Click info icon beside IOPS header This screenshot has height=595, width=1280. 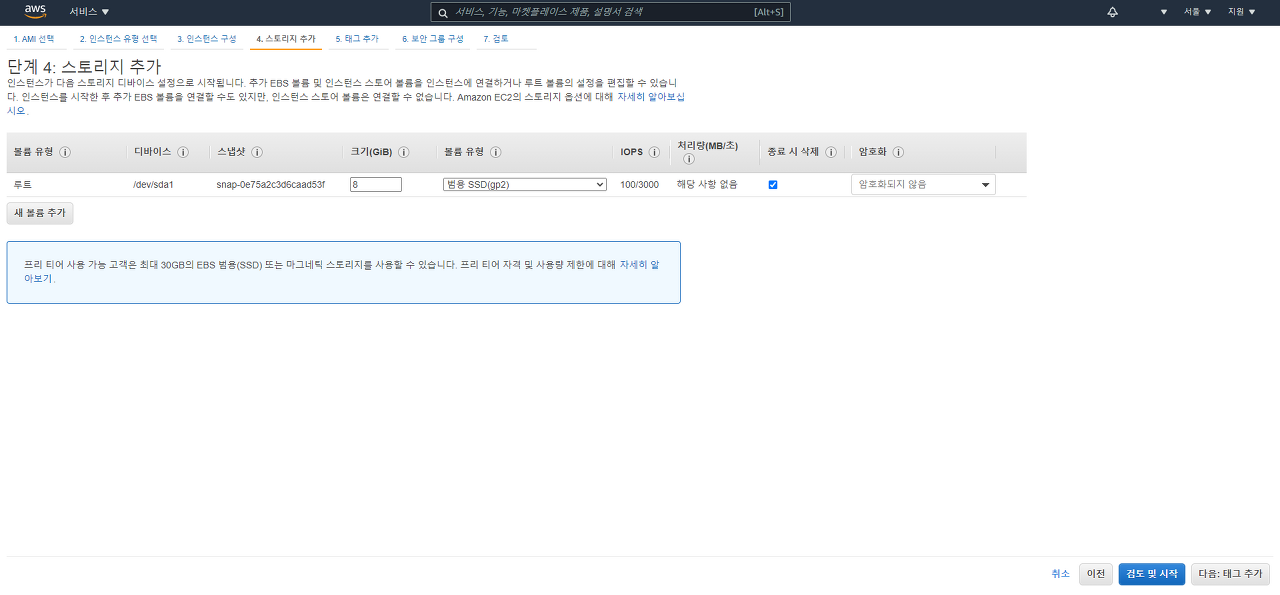click(x=654, y=152)
